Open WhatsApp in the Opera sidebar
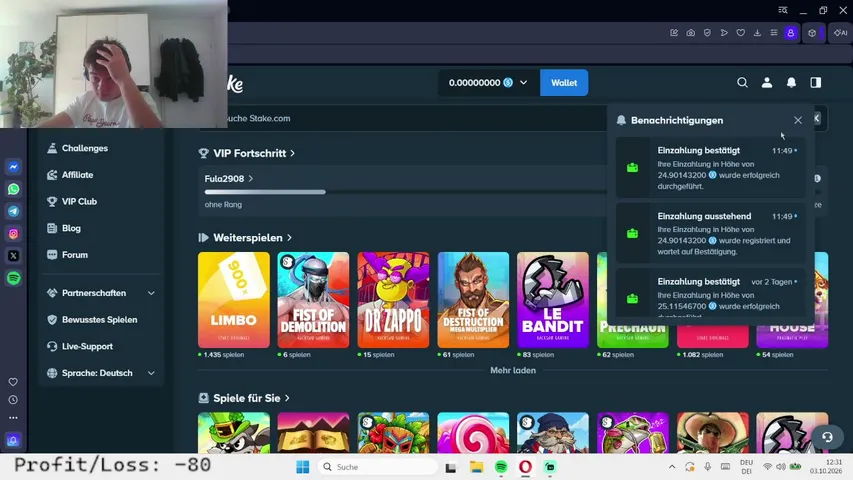Screen dimensions: 853x480 click(x=14, y=189)
